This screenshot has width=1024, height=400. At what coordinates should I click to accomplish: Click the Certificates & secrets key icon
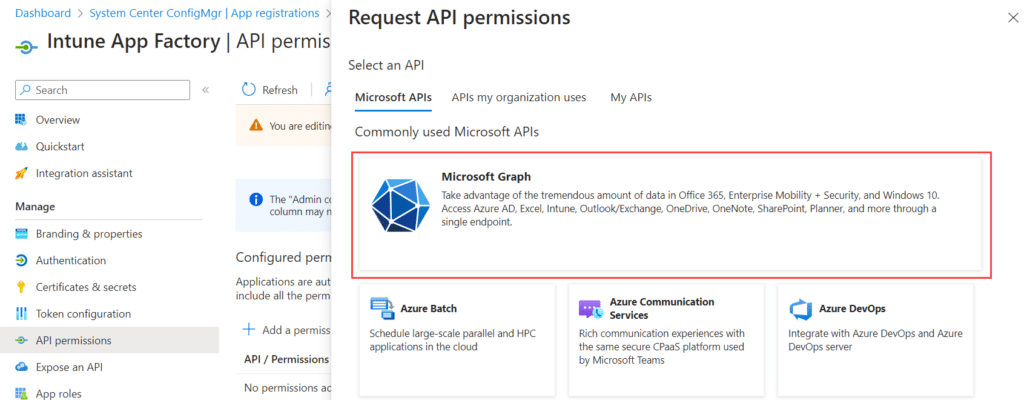[x=22, y=287]
